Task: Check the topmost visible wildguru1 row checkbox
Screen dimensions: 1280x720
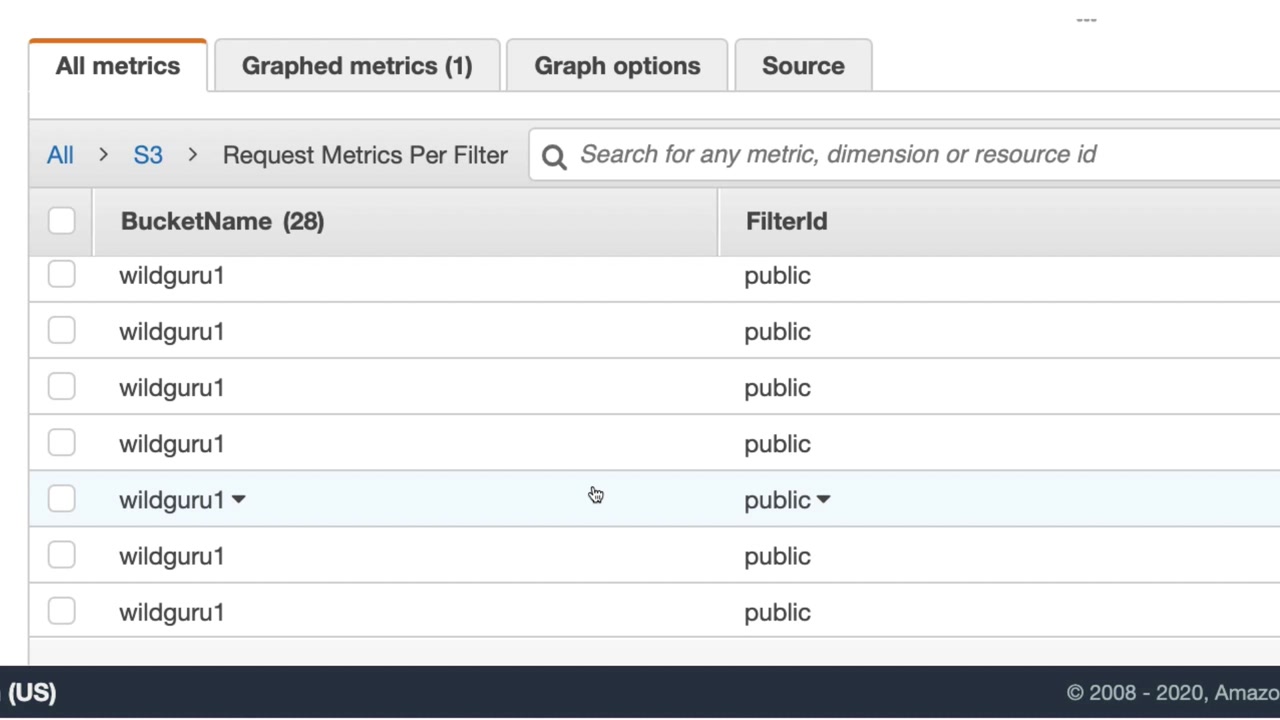Action: [x=61, y=275]
